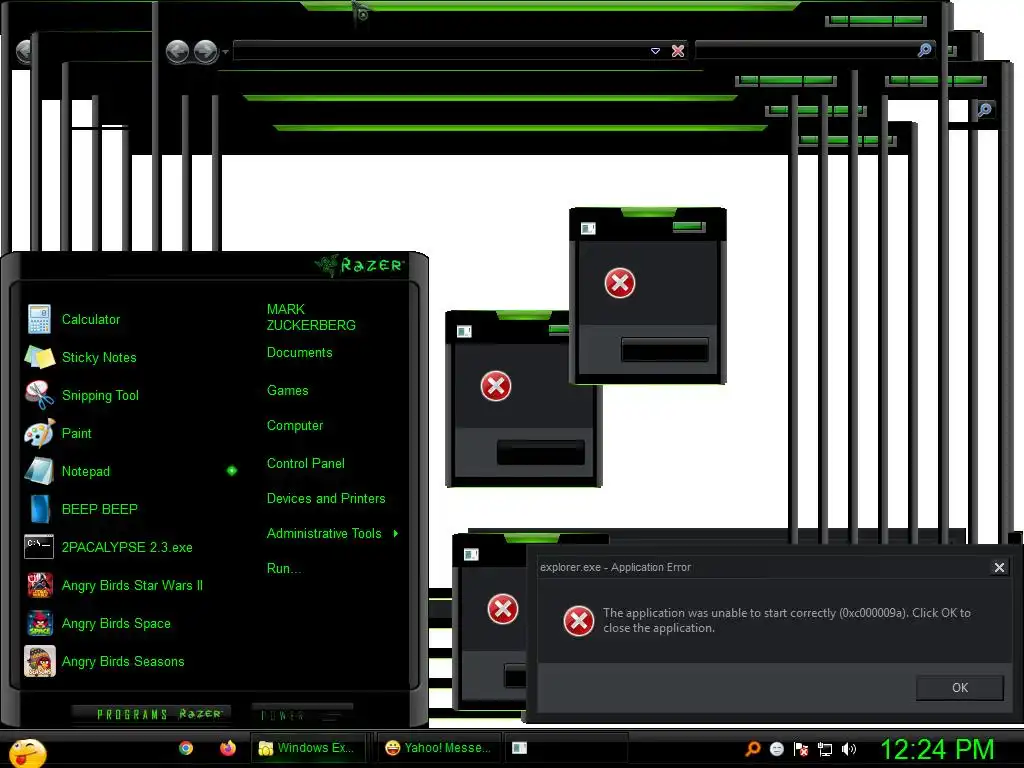
Task: Click OK in explorer.exe Application Error dialog
Action: pyautogui.click(x=959, y=688)
